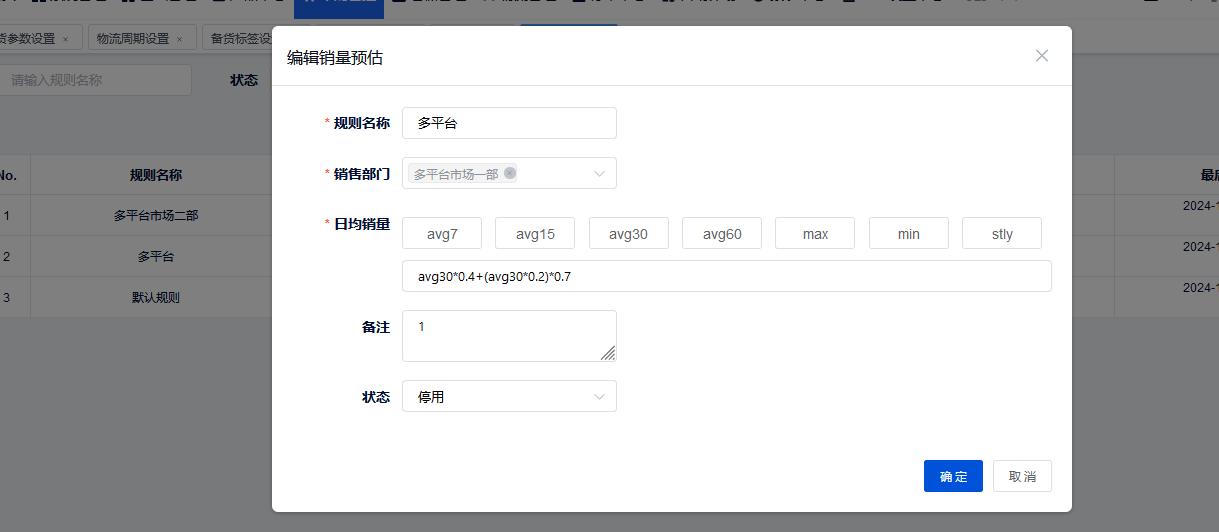Expand the 销售部门 dropdown arrow
Image resolution: width=1219 pixels, height=532 pixels.
(599, 173)
